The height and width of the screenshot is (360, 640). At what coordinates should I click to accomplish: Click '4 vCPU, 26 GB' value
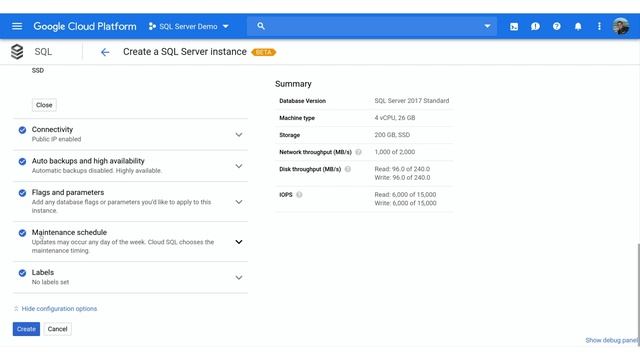tap(395, 118)
